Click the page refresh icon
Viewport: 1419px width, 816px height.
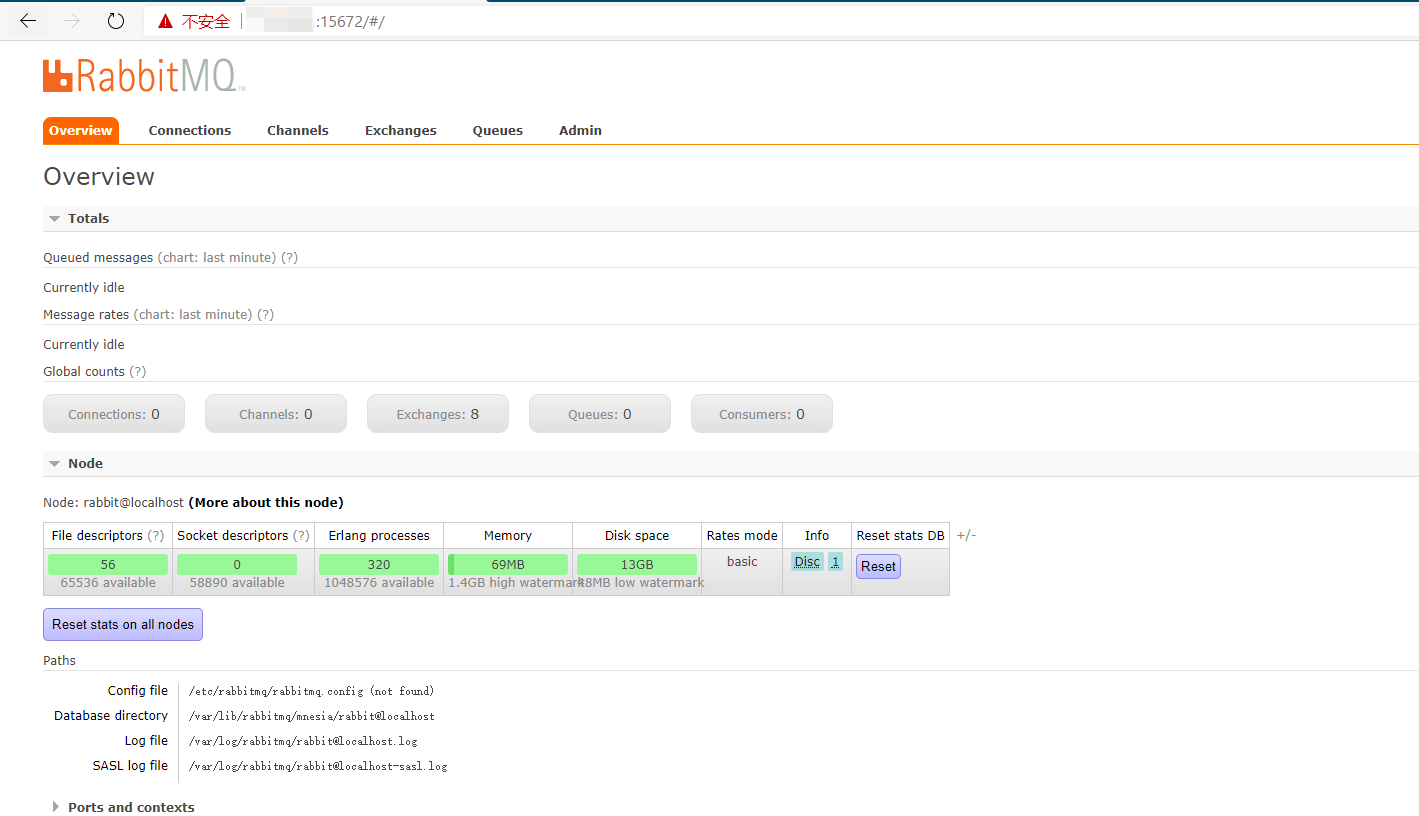(115, 20)
